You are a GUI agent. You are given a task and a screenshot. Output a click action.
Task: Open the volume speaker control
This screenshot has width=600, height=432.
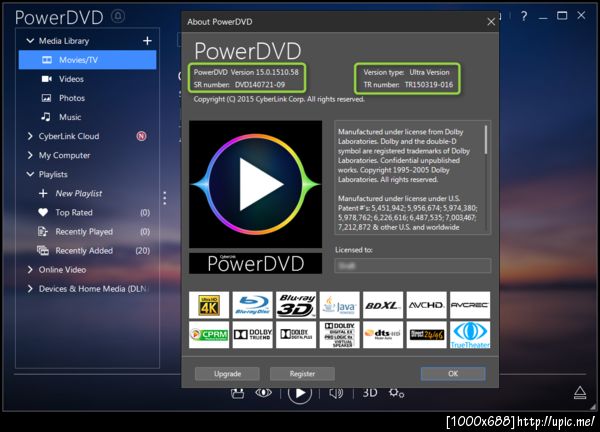point(336,393)
